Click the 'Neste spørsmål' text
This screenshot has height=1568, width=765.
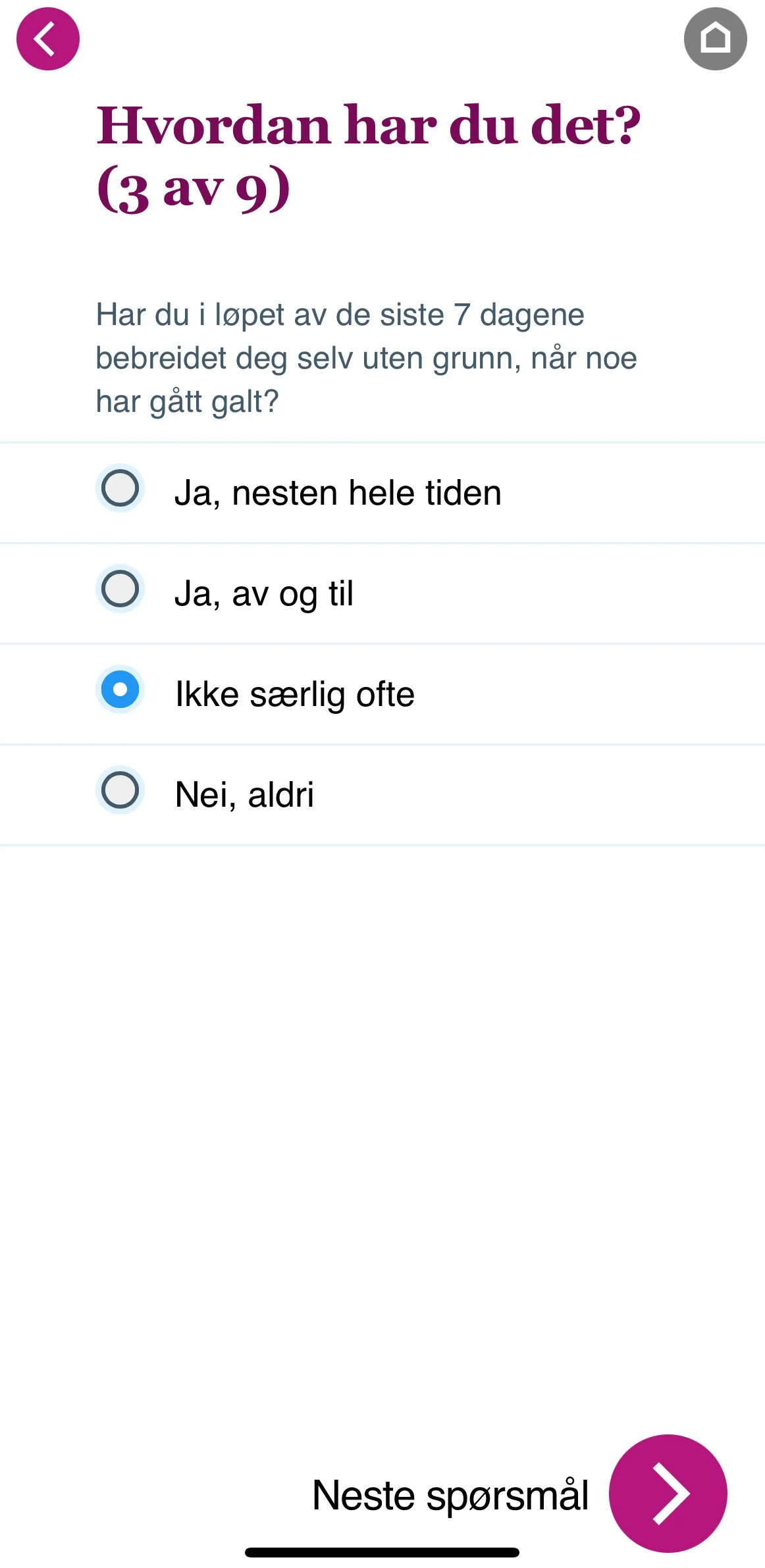point(450,1496)
